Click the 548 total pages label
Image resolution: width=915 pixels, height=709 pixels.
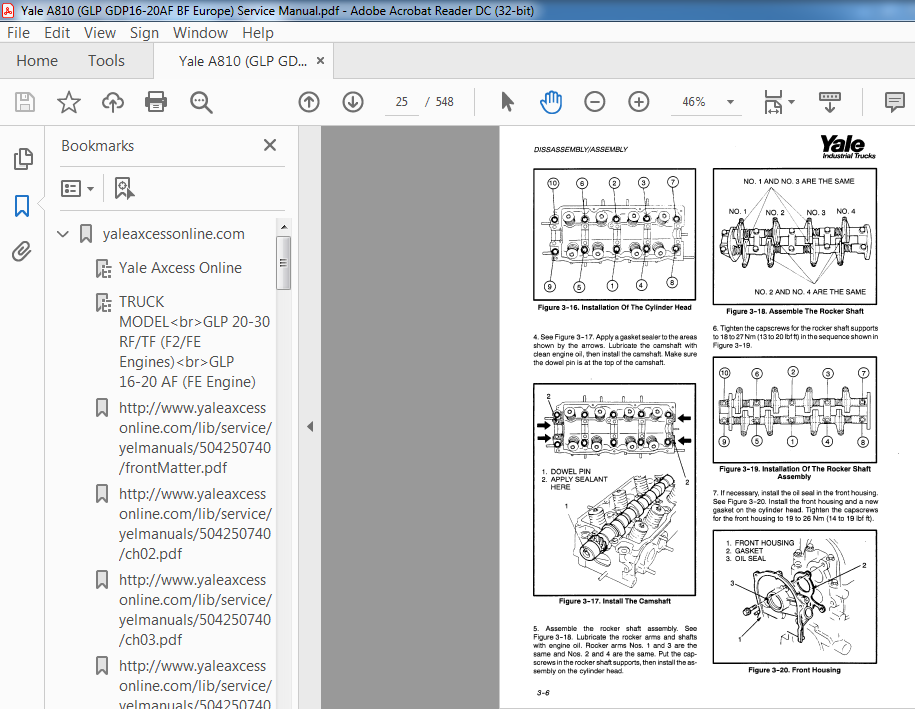[x=444, y=102]
